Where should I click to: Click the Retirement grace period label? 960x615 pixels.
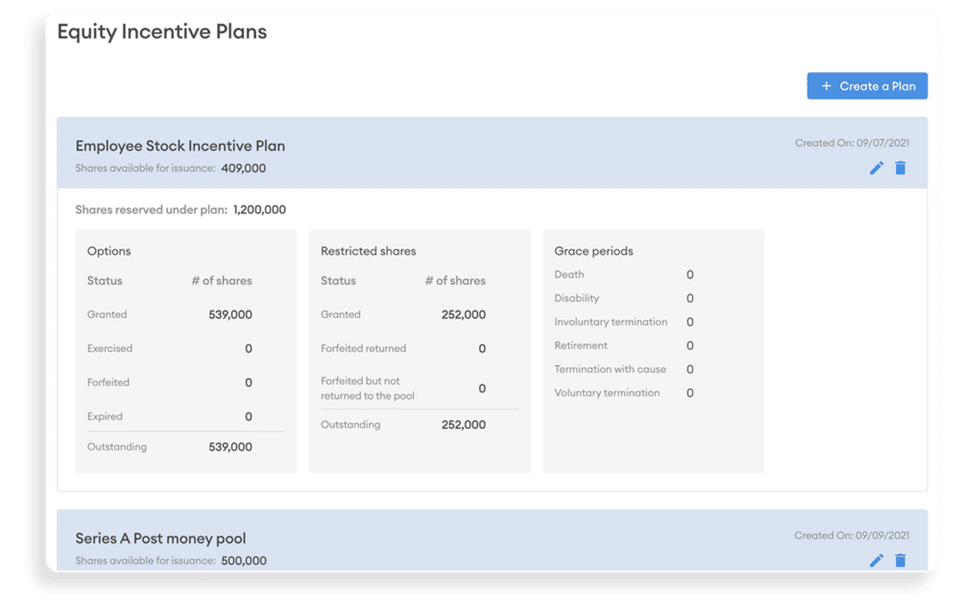tap(581, 345)
